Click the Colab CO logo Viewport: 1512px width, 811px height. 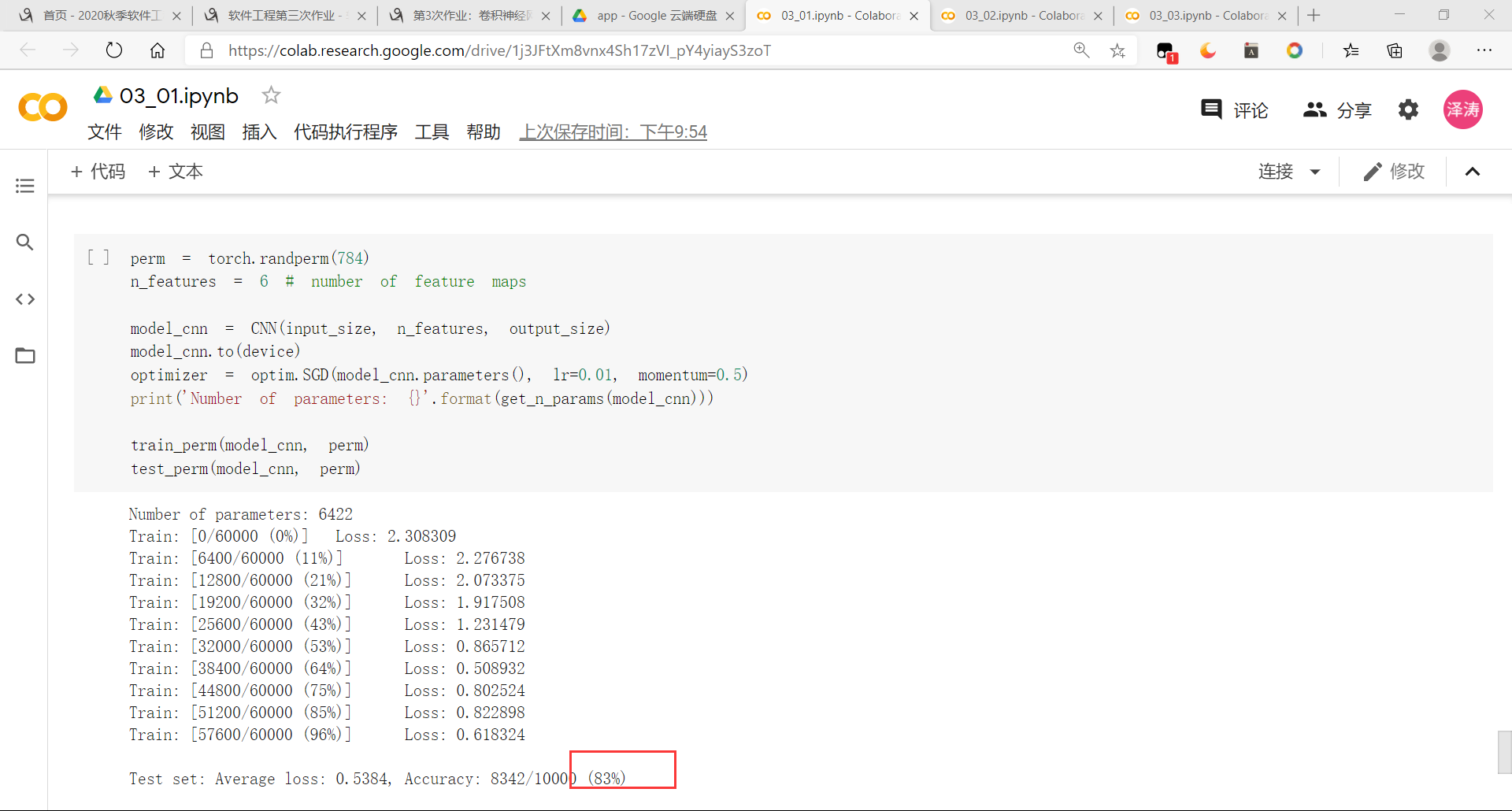[43, 108]
